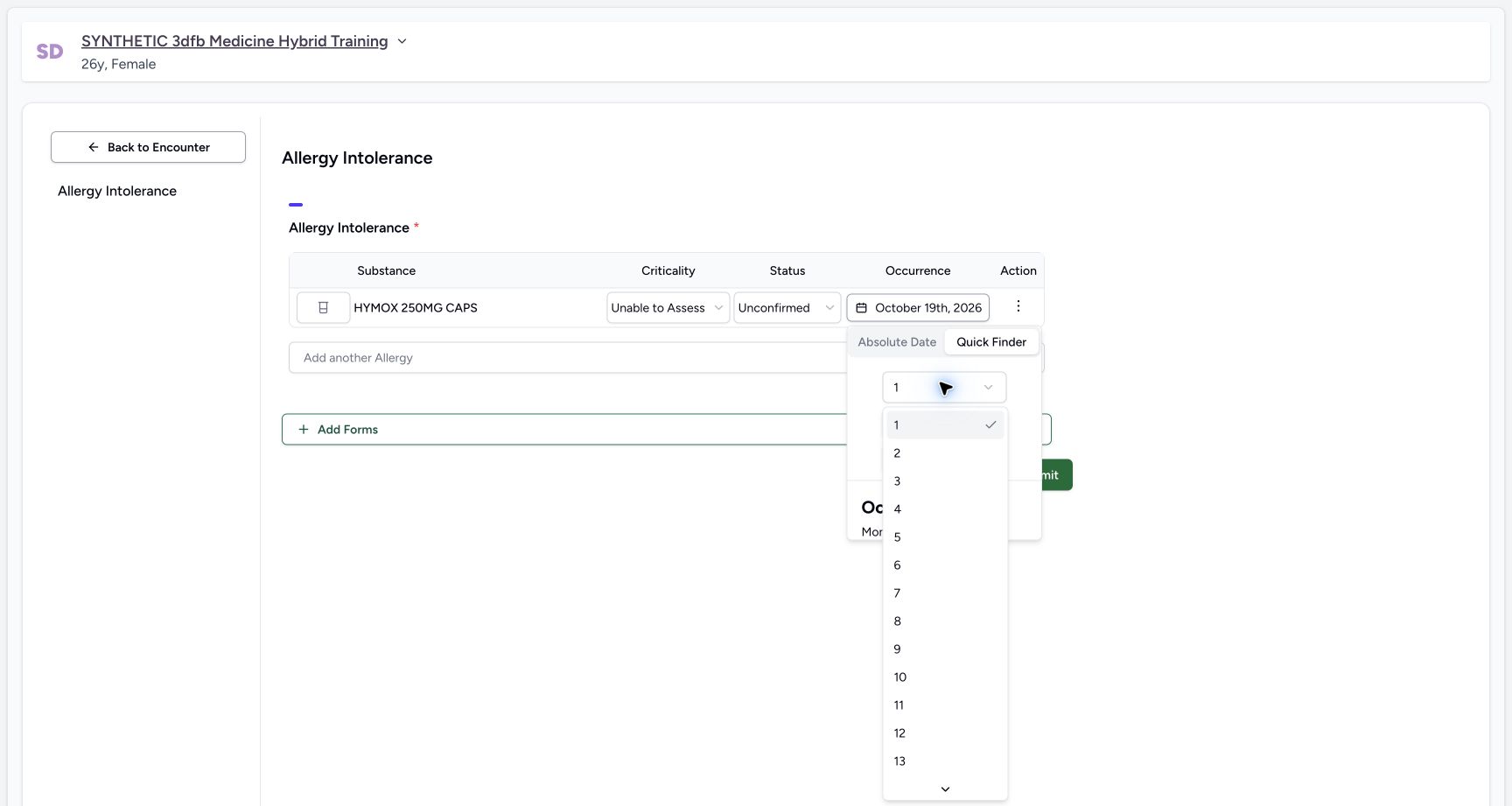
Task: Click the substance icon button for HYMOX
Action: (x=323, y=308)
